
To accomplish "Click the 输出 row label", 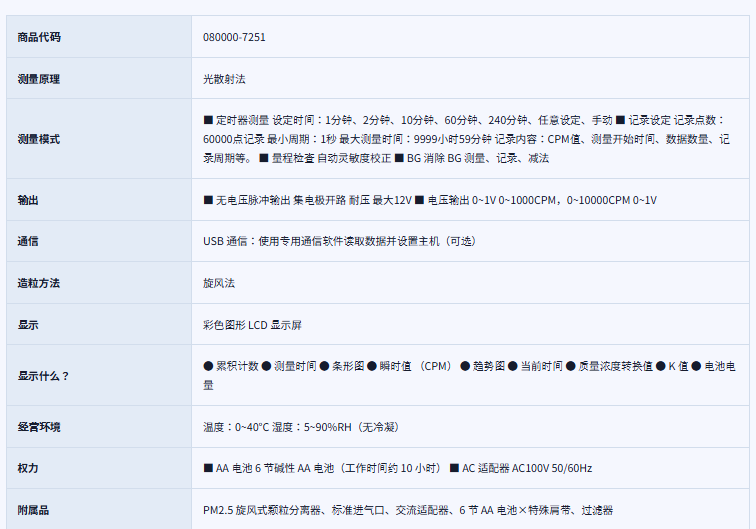I will (x=28, y=200).
